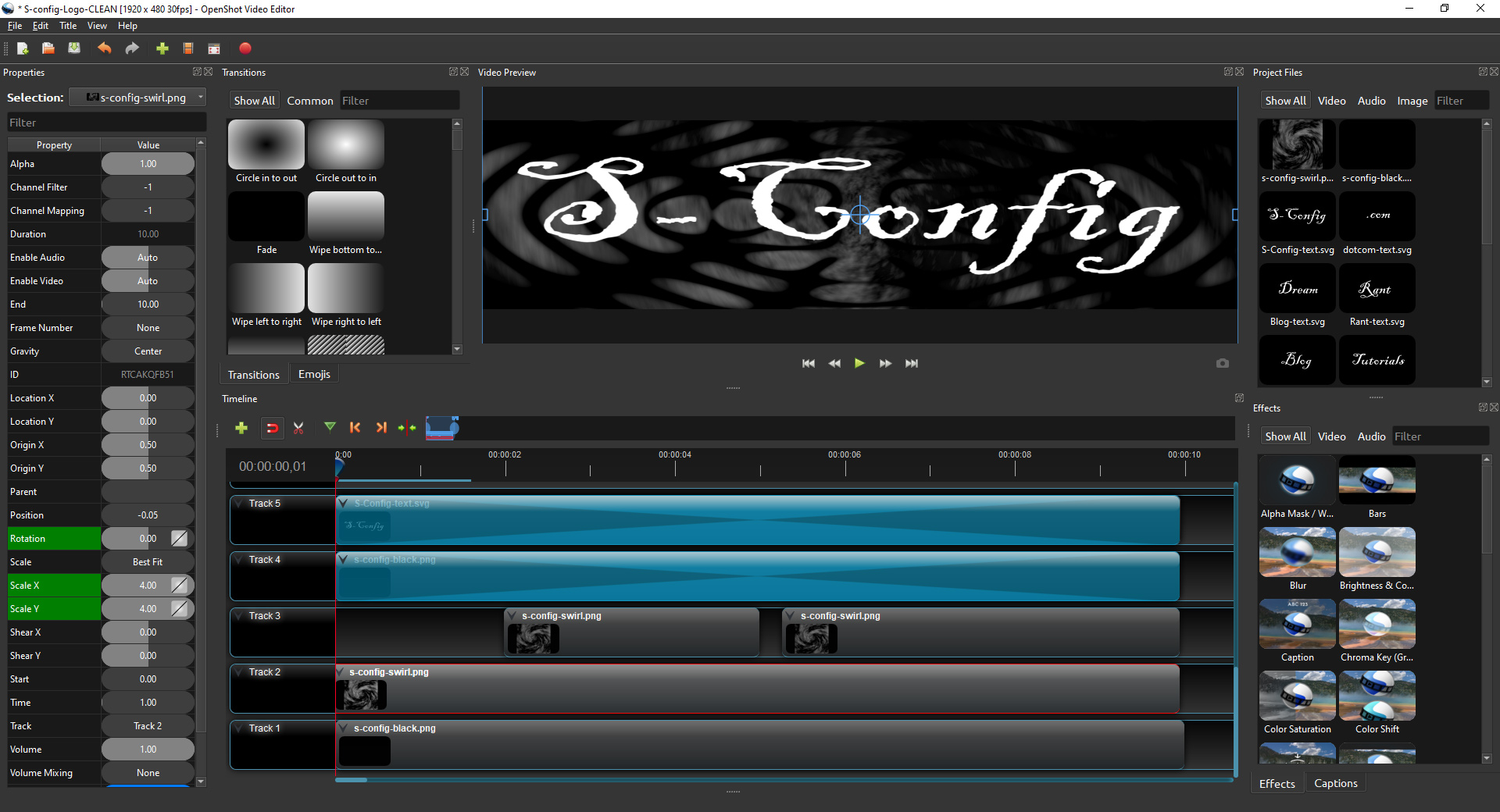Screen dimensions: 1500x812
Task: Switch to the Captions tab
Action: pos(1336,783)
